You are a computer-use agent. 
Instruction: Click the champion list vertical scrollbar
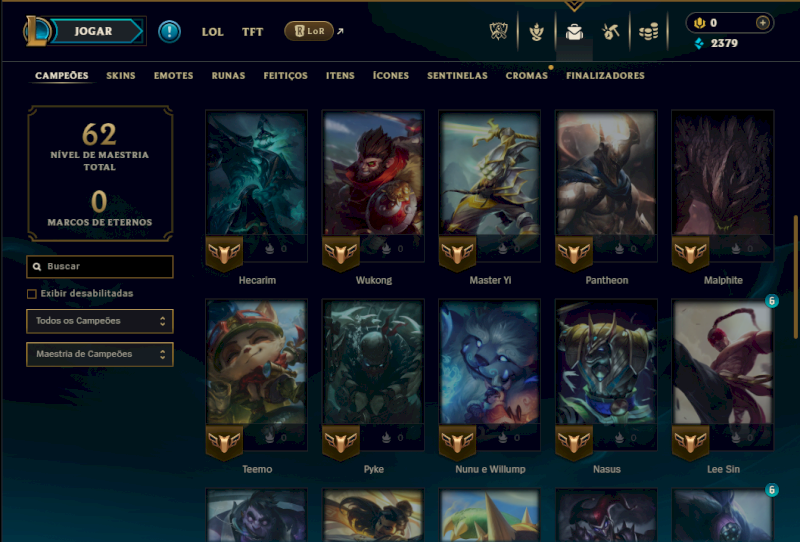coord(795,277)
